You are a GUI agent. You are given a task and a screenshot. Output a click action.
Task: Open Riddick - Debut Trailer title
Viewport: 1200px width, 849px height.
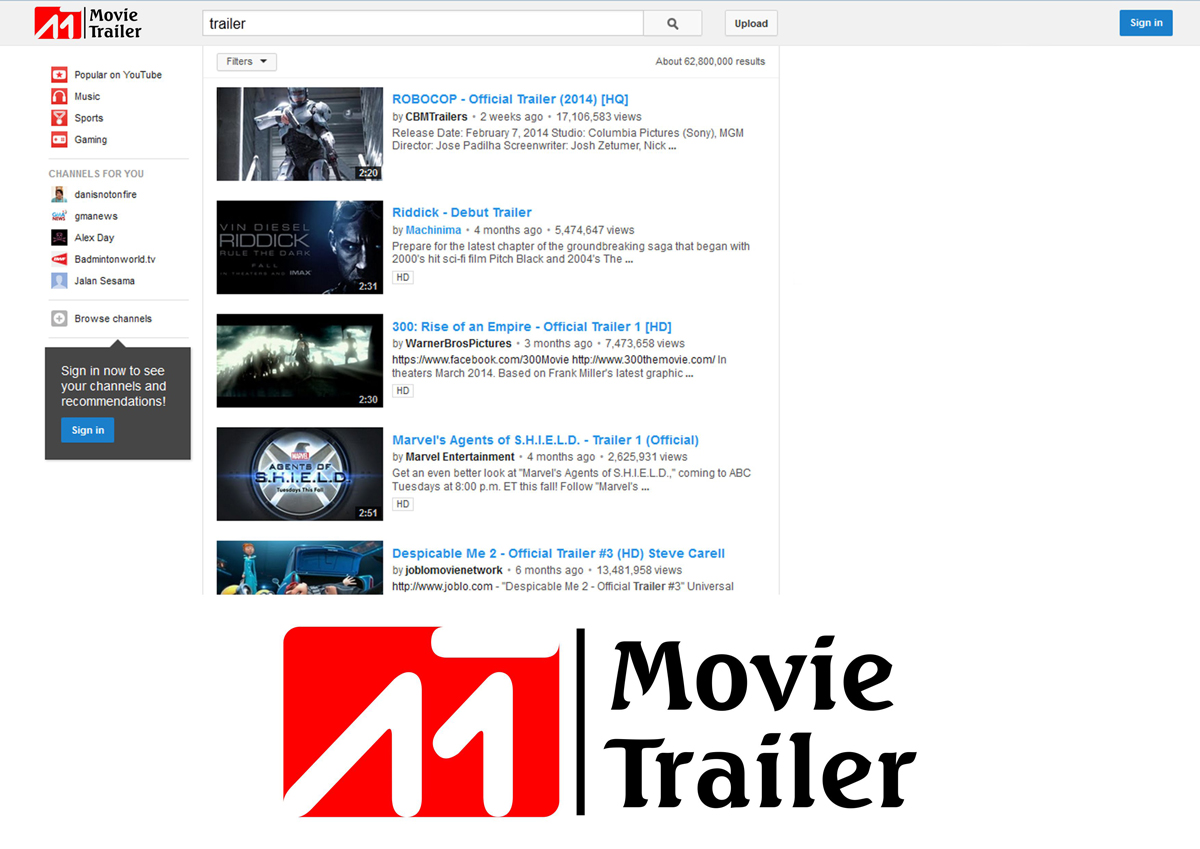click(x=462, y=212)
